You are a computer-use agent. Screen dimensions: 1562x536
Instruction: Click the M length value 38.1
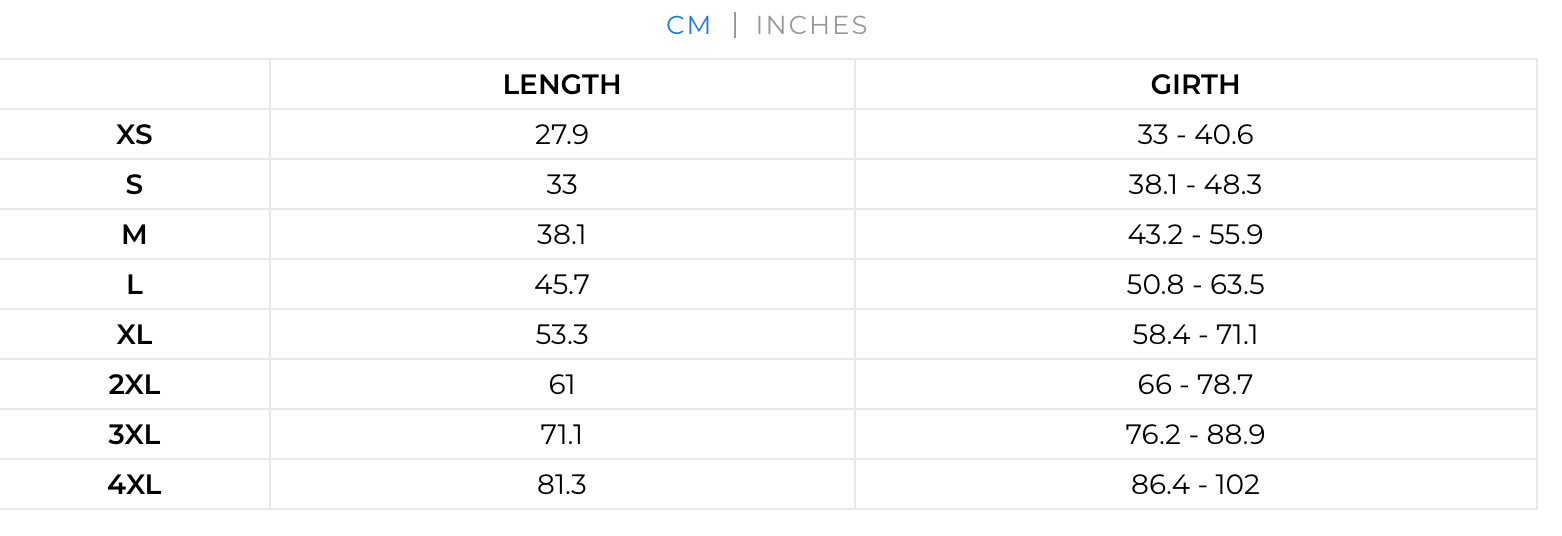pos(562,235)
